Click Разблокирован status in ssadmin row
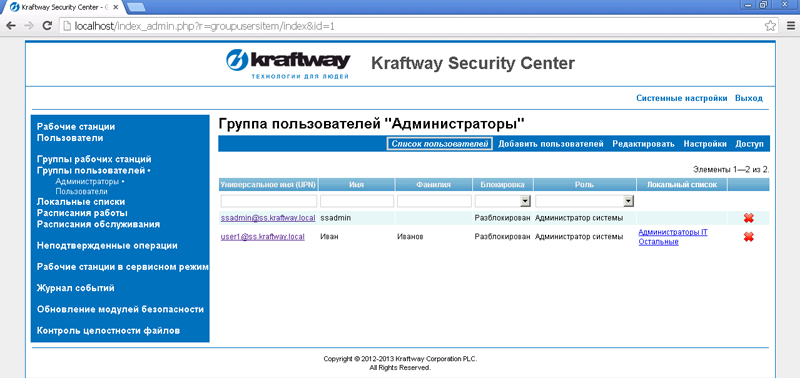800x378 pixels. pyautogui.click(x=502, y=218)
